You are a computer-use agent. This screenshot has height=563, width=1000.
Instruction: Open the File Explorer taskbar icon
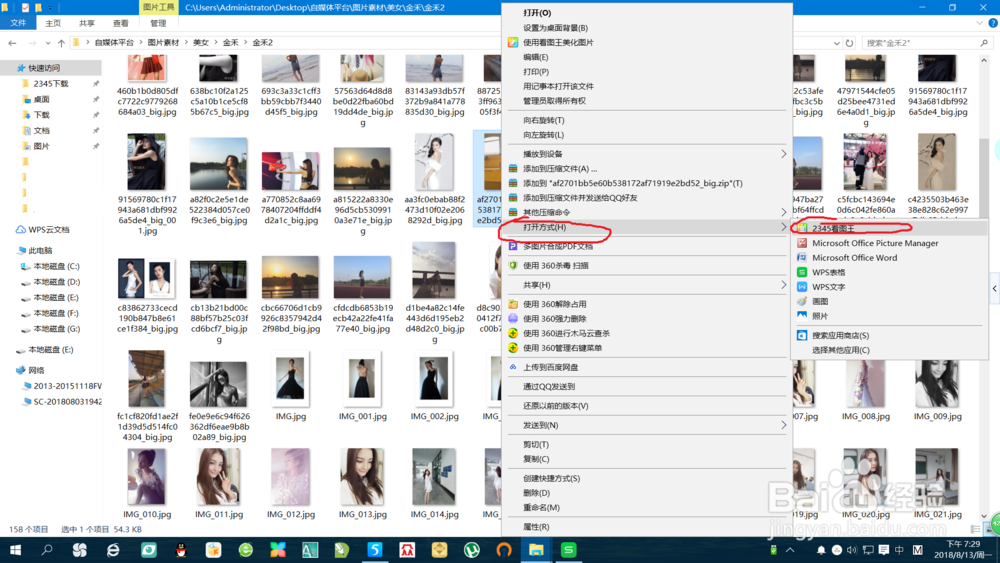[x=536, y=550]
